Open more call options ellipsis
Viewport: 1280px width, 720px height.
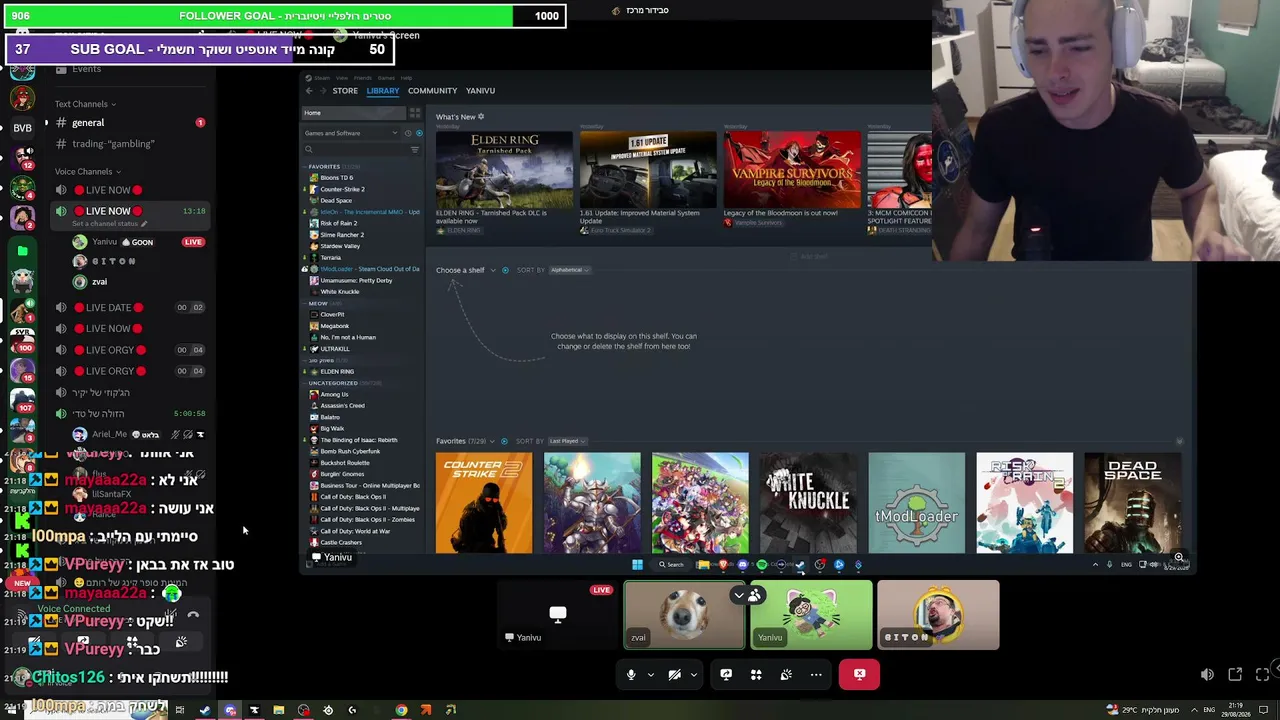tap(816, 675)
